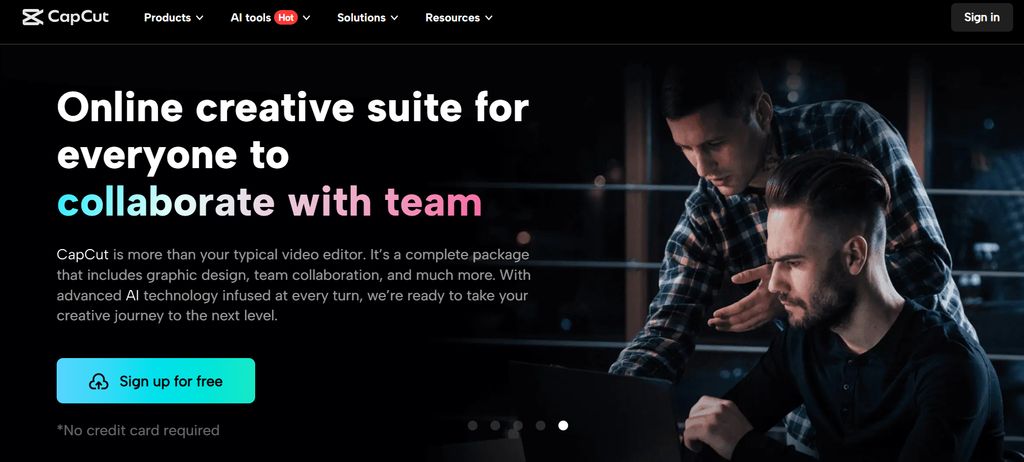This screenshot has width=1024, height=462.
Task: Select the fourth carousel dot
Action: point(540,425)
